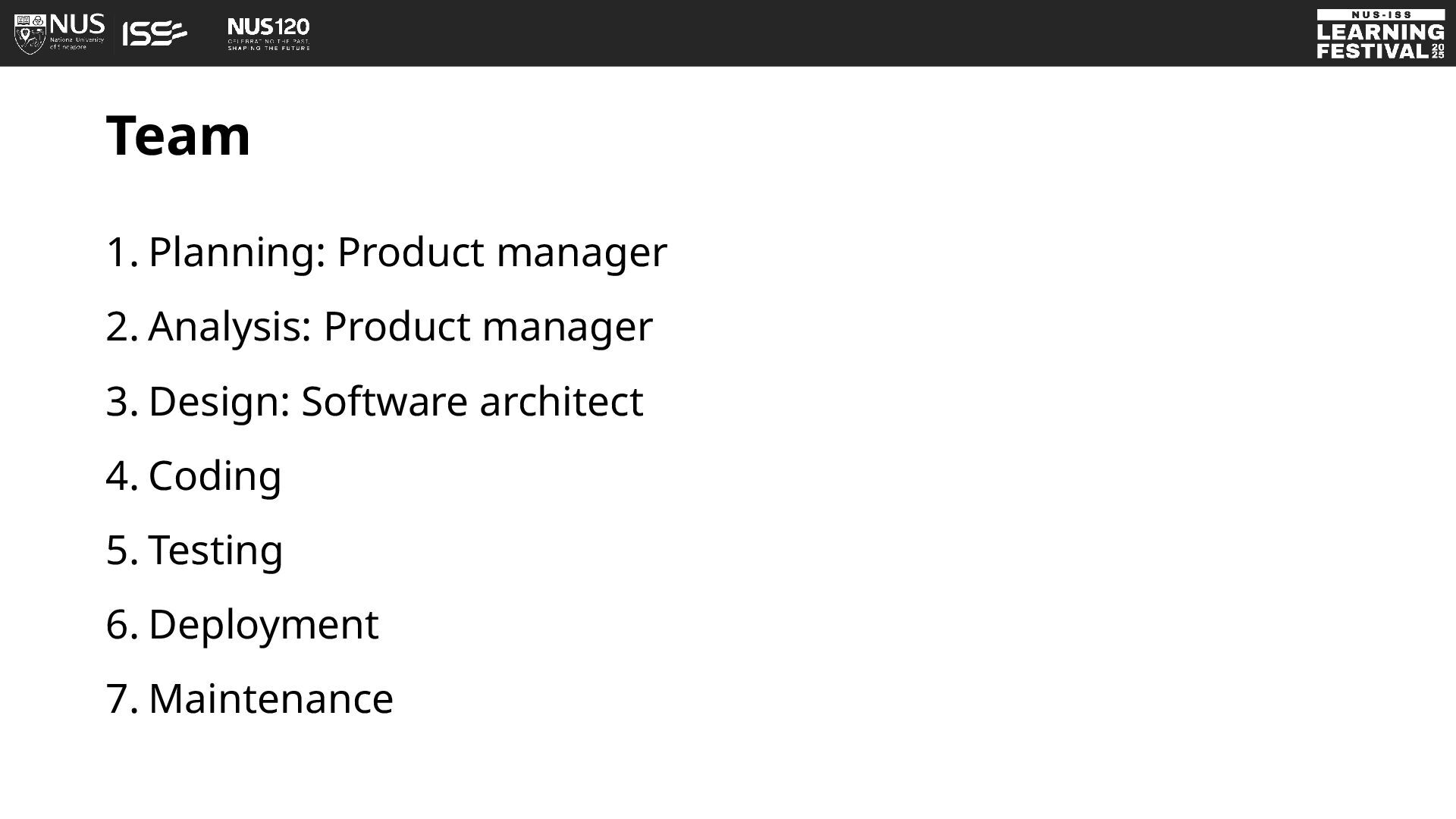The width and height of the screenshot is (1456, 819).
Task: Click the ISS logo in header
Action: point(155,33)
